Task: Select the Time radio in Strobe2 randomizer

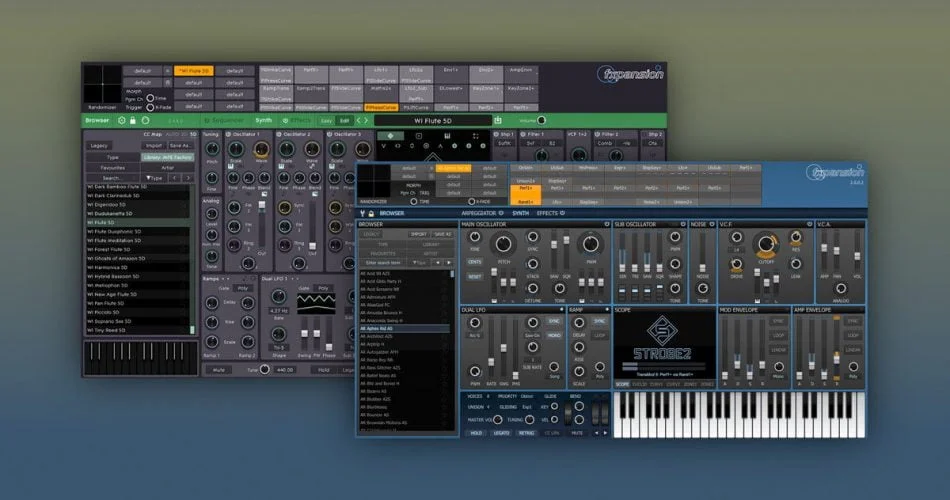Action: point(414,201)
